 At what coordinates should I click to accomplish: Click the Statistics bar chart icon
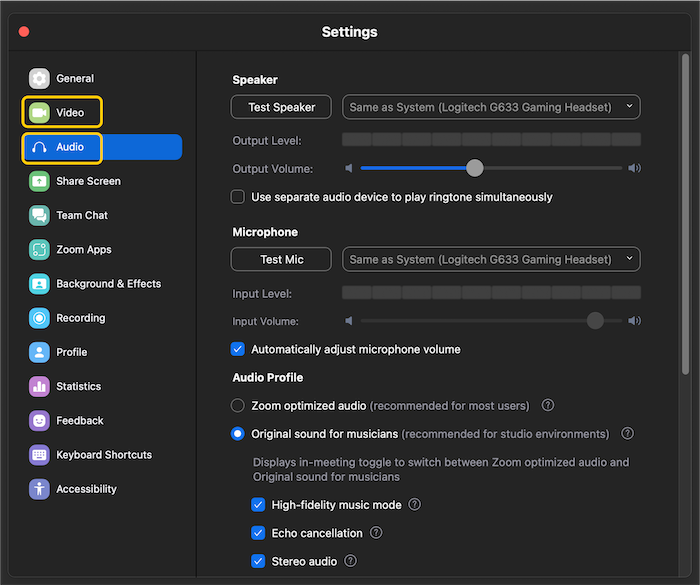pyautogui.click(x=39, y=386)
